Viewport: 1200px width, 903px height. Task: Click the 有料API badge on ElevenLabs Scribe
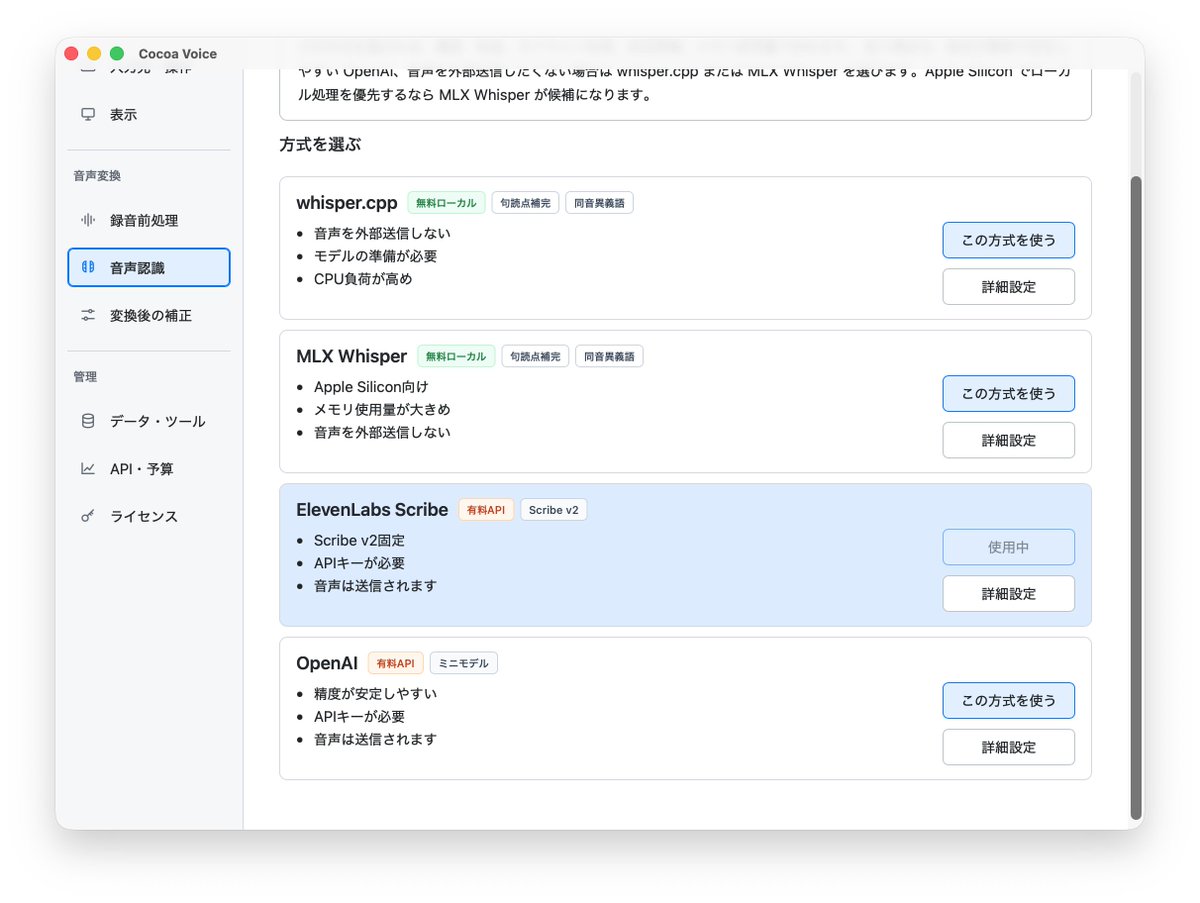point(486,510)
